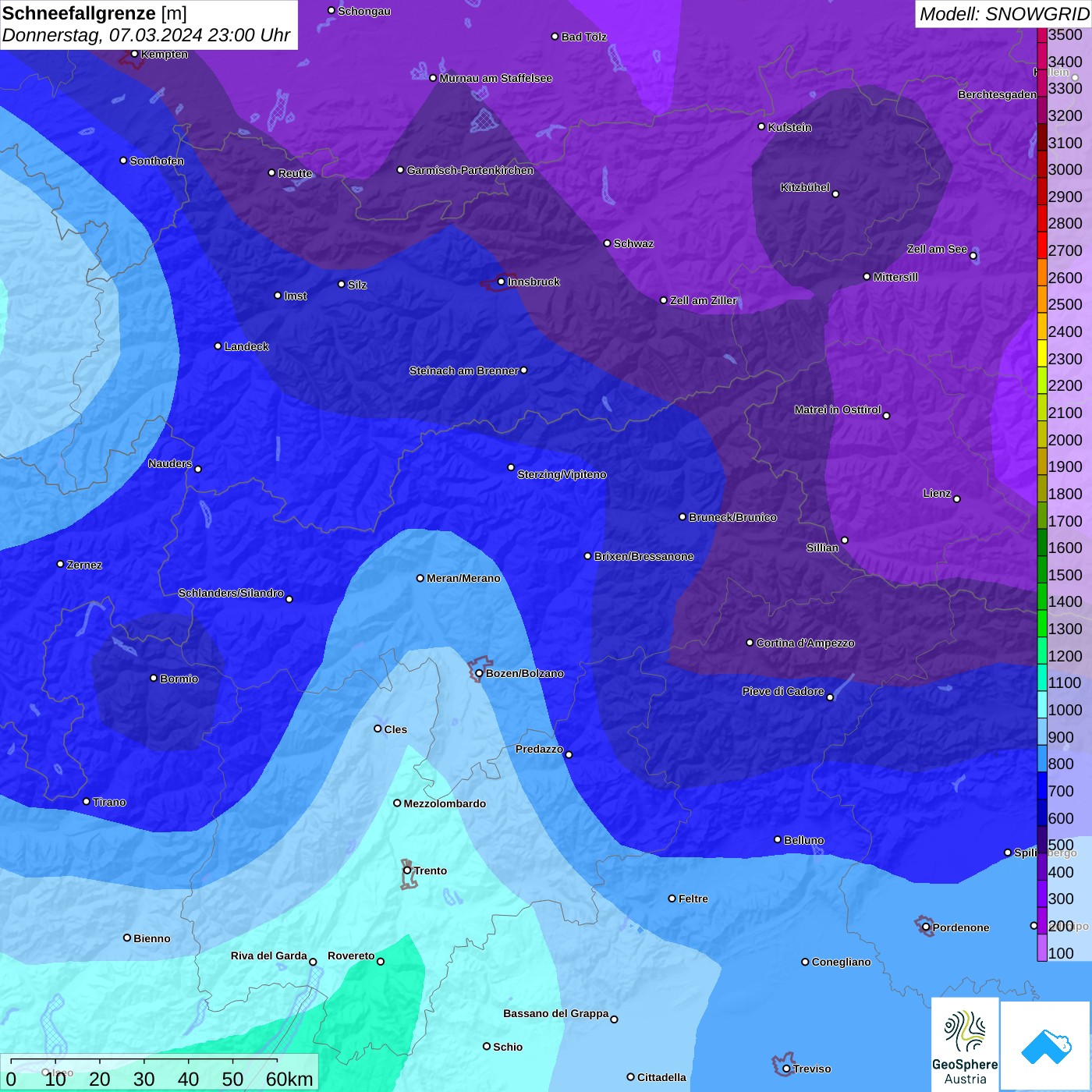Click the Zell am See label

tap(937, 249)
